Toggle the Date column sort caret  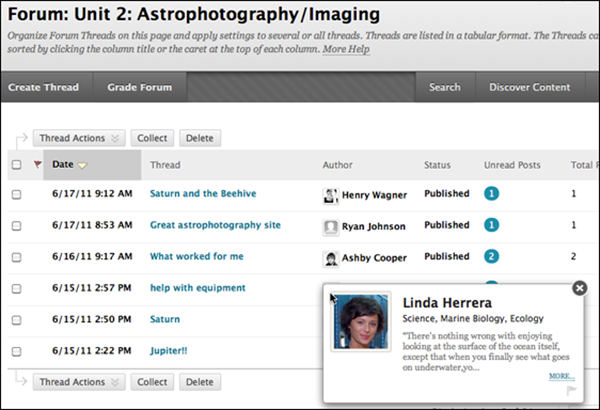coord(83,165)
